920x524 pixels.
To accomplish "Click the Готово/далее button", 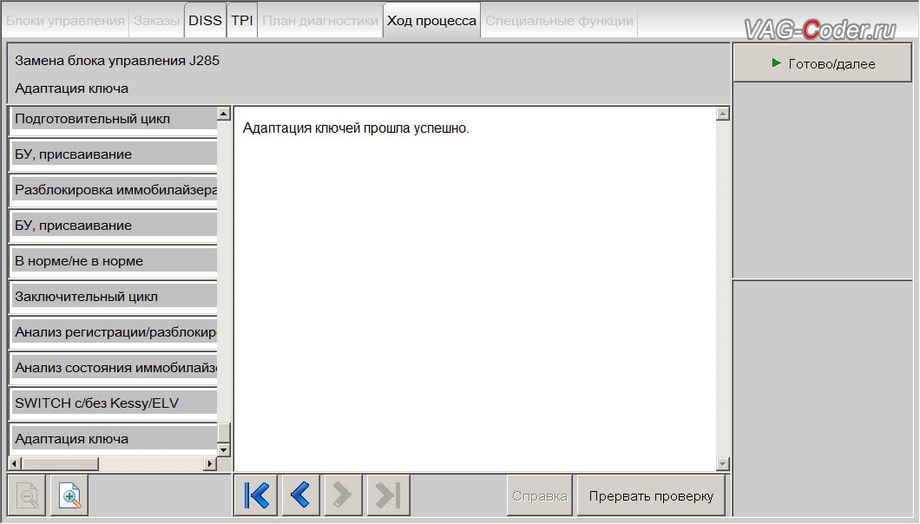I will [822, 63].
